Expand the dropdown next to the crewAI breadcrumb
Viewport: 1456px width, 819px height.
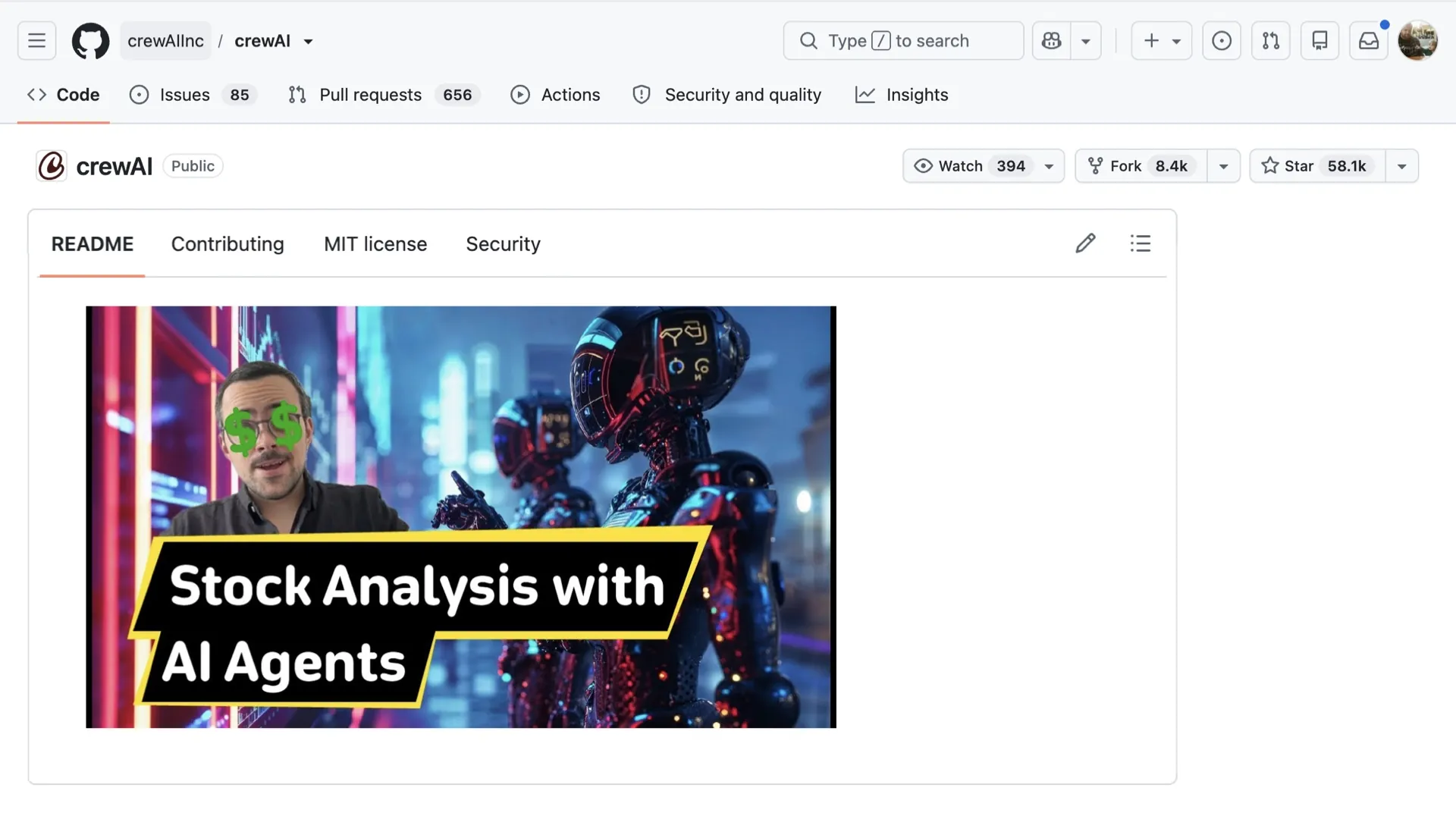click(308, 42)
